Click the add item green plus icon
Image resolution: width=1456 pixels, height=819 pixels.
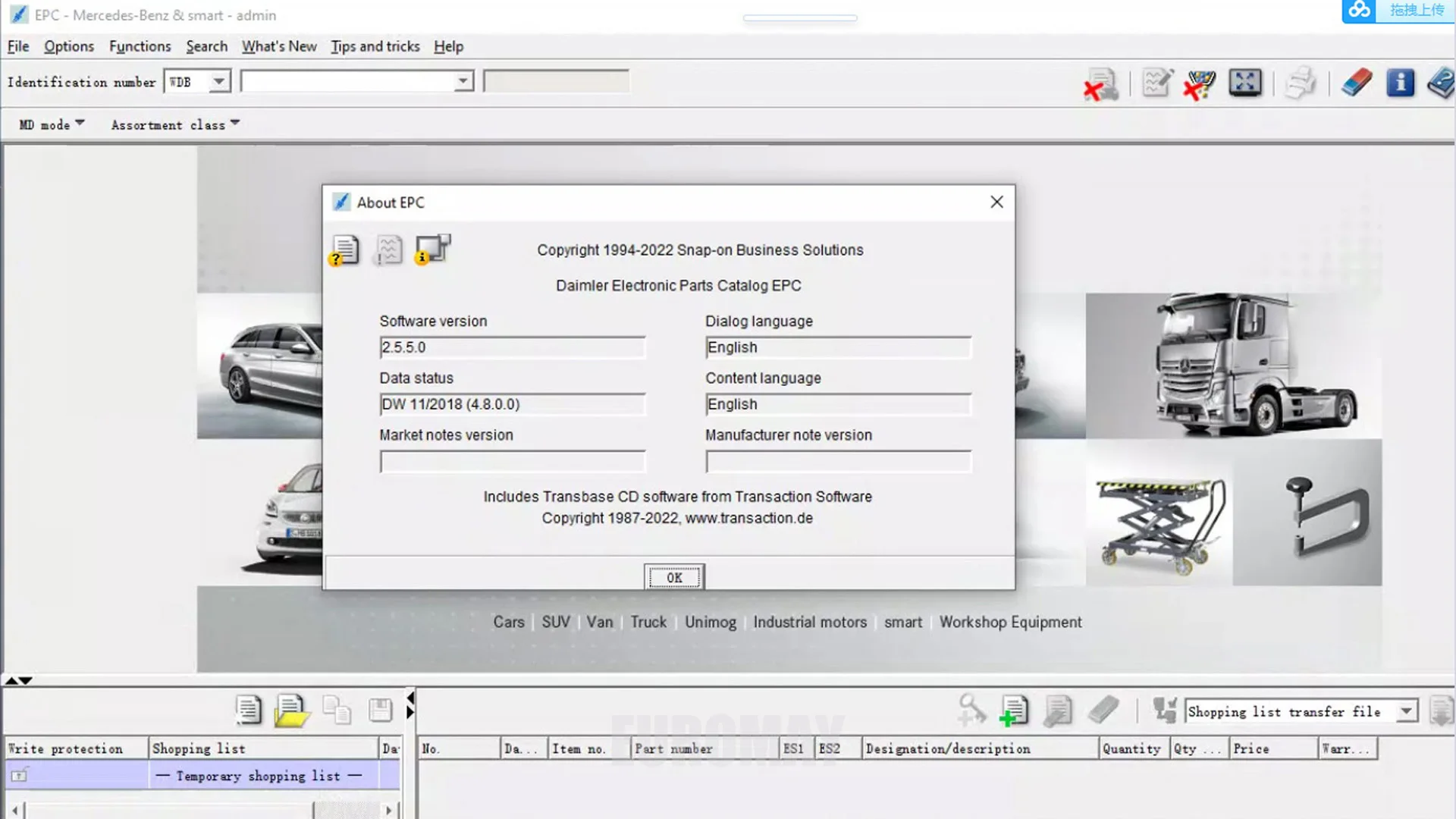pyautogui.click(x=1013, y=711)
